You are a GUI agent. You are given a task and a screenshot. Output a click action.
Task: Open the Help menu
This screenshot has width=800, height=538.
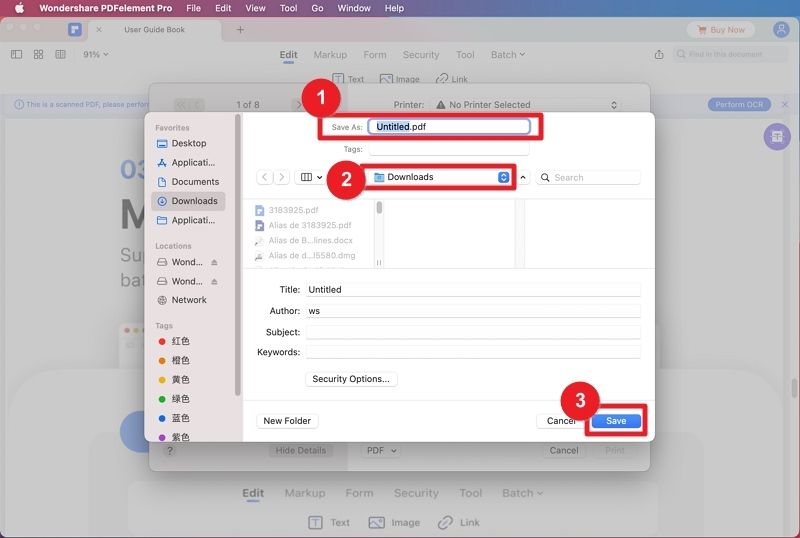[394, 8]
